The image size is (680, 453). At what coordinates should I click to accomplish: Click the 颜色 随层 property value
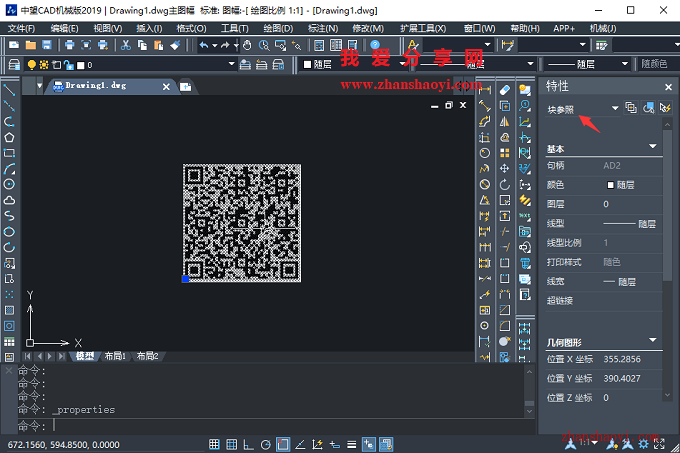(621, 185)
